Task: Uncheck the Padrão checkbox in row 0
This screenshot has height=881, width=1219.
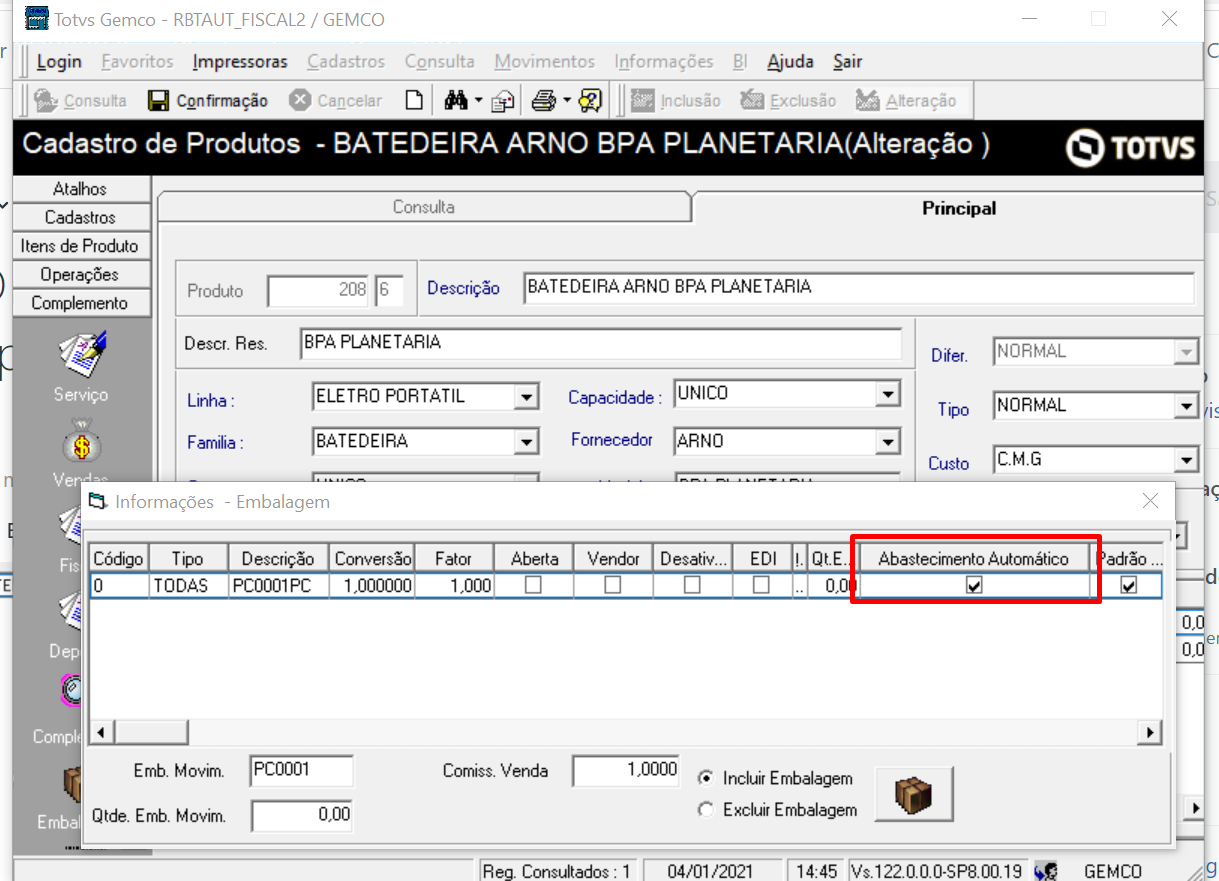Action: [x=1129, y=586]
